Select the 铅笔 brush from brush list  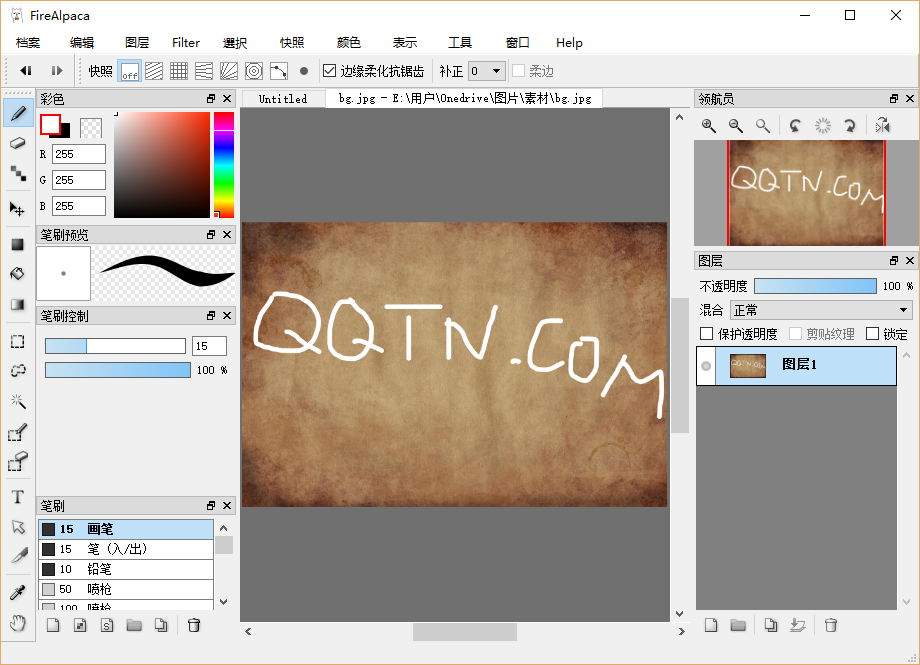pyautogui.click(x=125, y=569)
